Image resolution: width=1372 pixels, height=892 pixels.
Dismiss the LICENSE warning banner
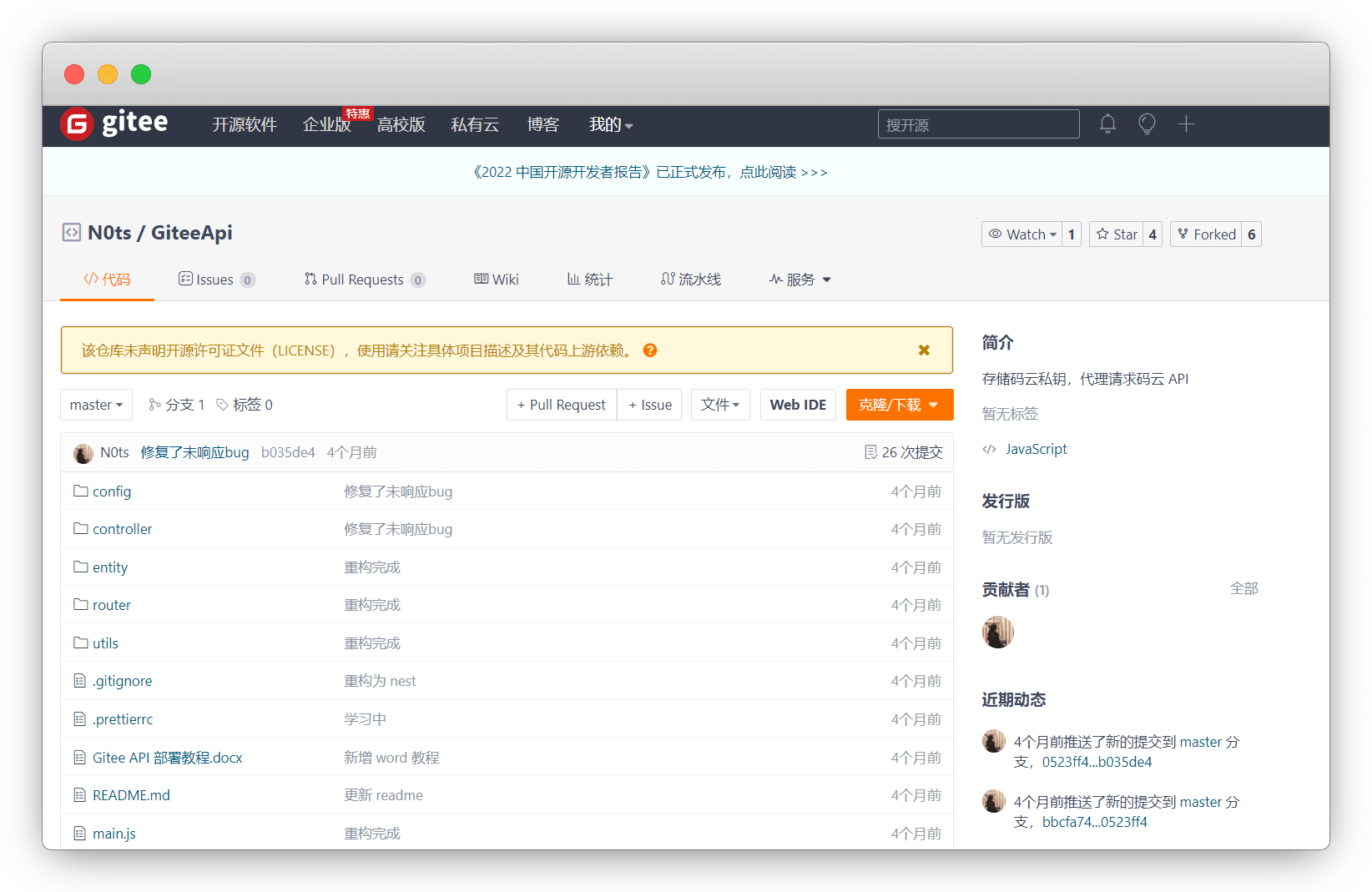(924, 350)
